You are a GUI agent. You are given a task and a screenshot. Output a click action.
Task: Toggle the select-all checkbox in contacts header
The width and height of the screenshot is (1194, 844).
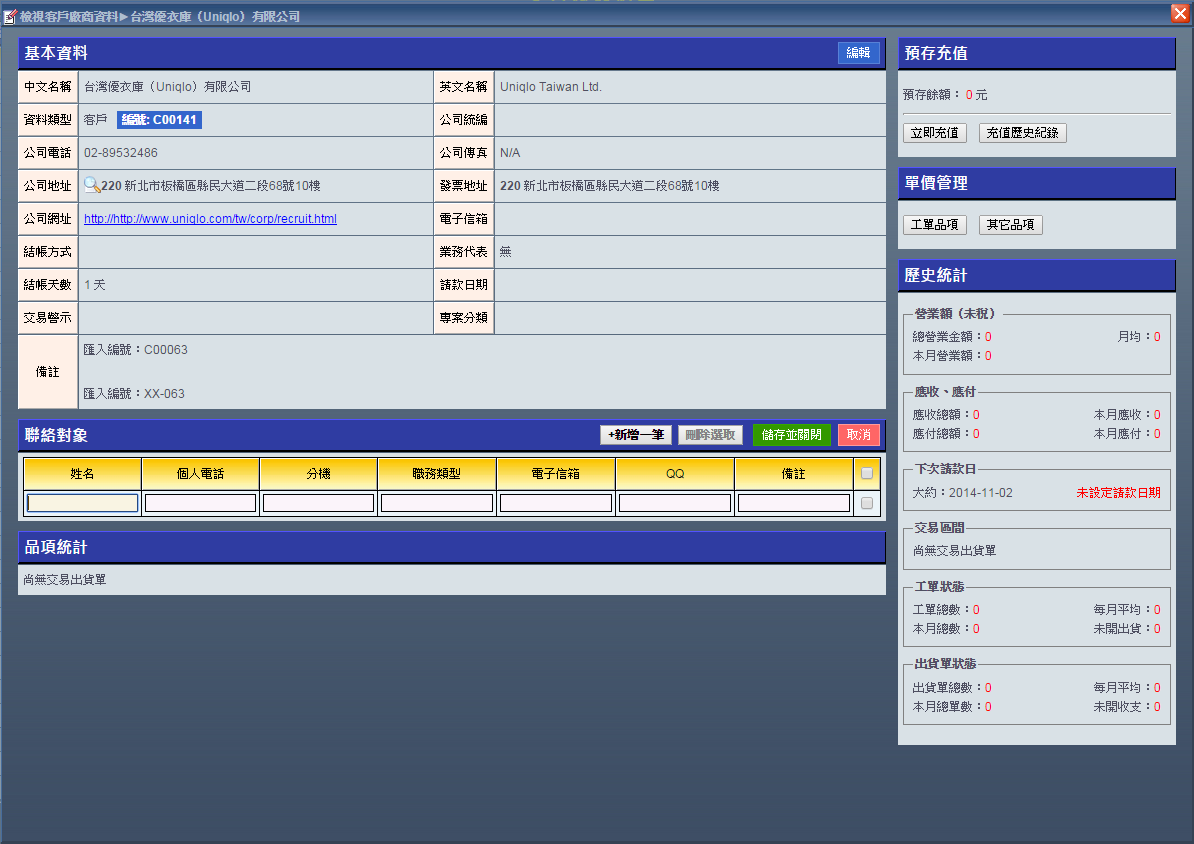click(x=867, y=473)
